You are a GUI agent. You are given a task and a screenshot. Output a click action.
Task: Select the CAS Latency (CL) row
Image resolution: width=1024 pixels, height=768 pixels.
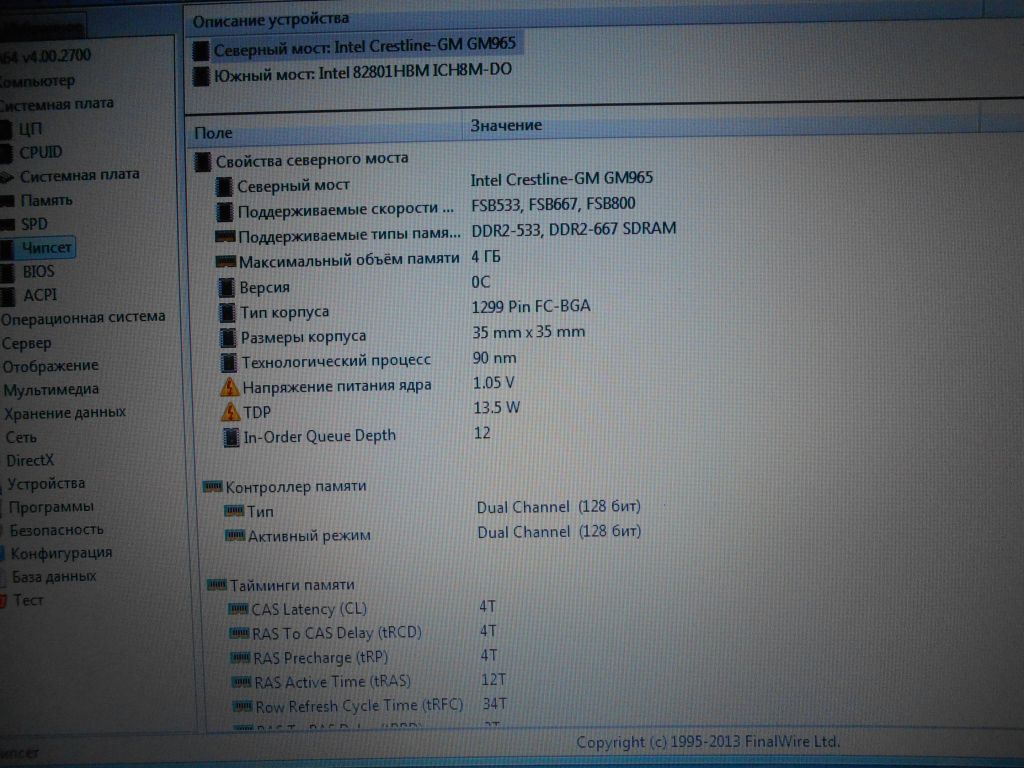[362, 609]
